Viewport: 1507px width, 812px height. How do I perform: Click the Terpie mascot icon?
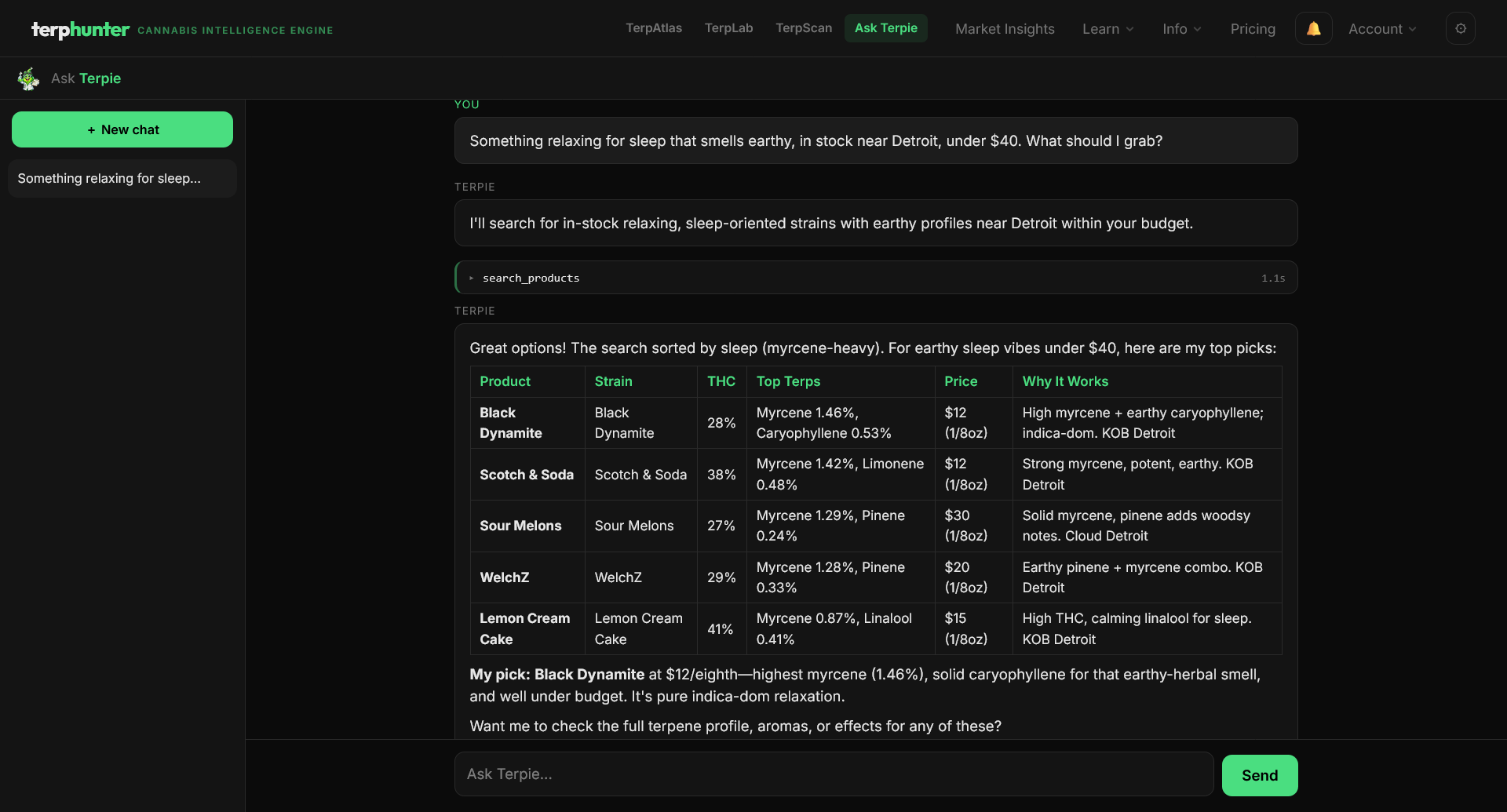coord(28,78)
